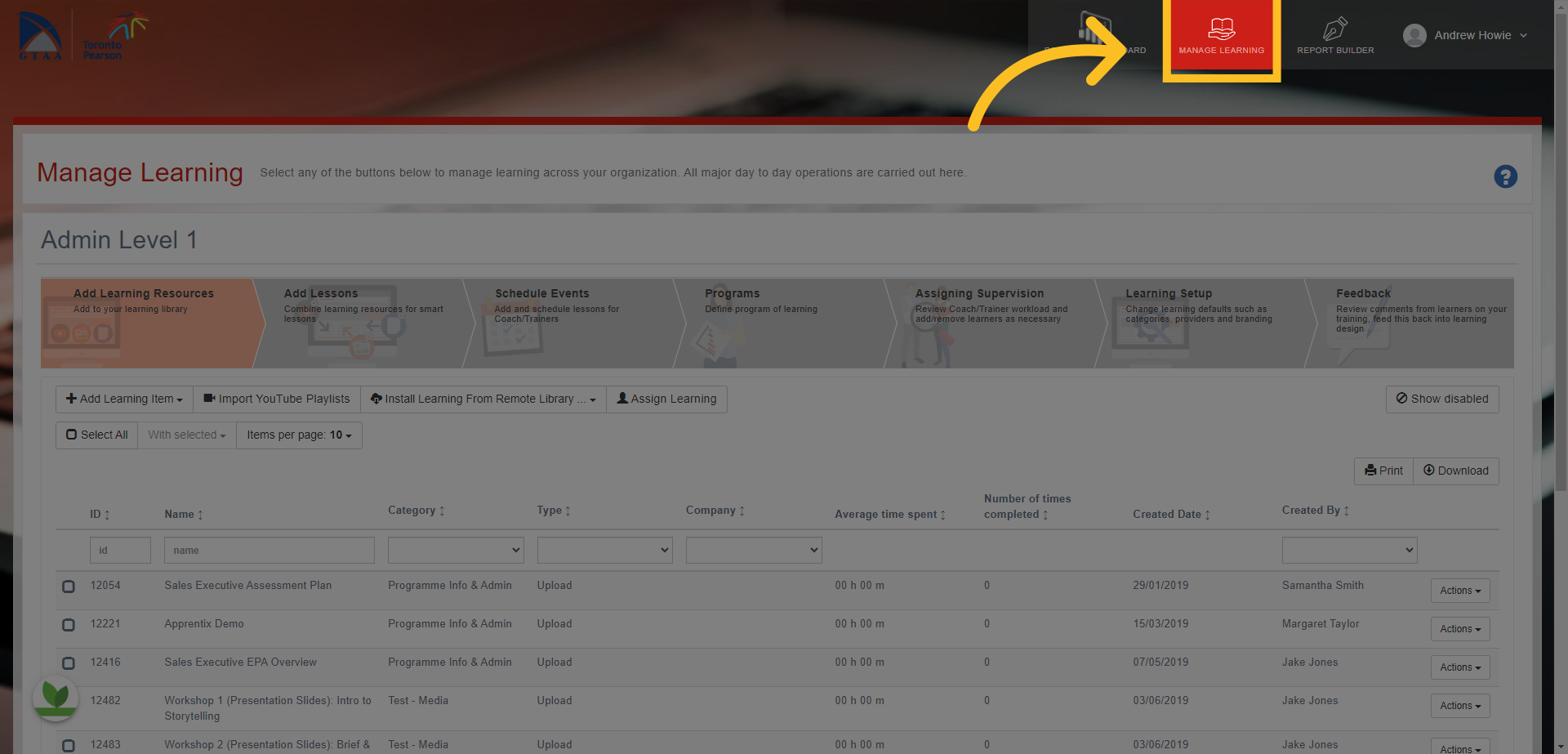Tick checkbox for item 12416
This screenshot has height=754, width=1568.
coord(69,663)
